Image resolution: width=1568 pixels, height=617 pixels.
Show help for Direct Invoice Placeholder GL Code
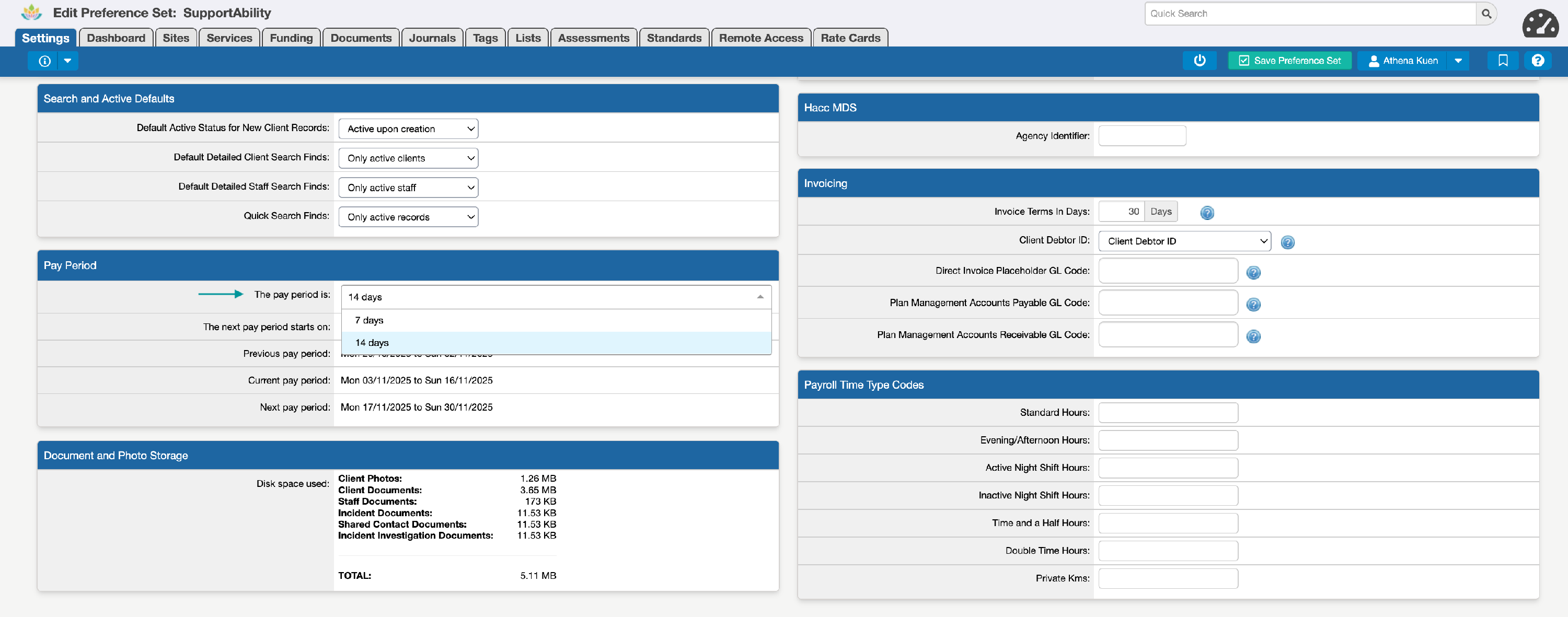(1253, 273)
